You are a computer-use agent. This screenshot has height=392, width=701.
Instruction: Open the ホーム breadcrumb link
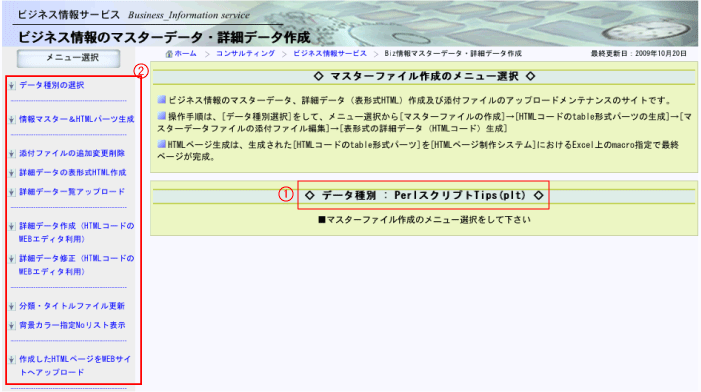click(x=186, y=54)
